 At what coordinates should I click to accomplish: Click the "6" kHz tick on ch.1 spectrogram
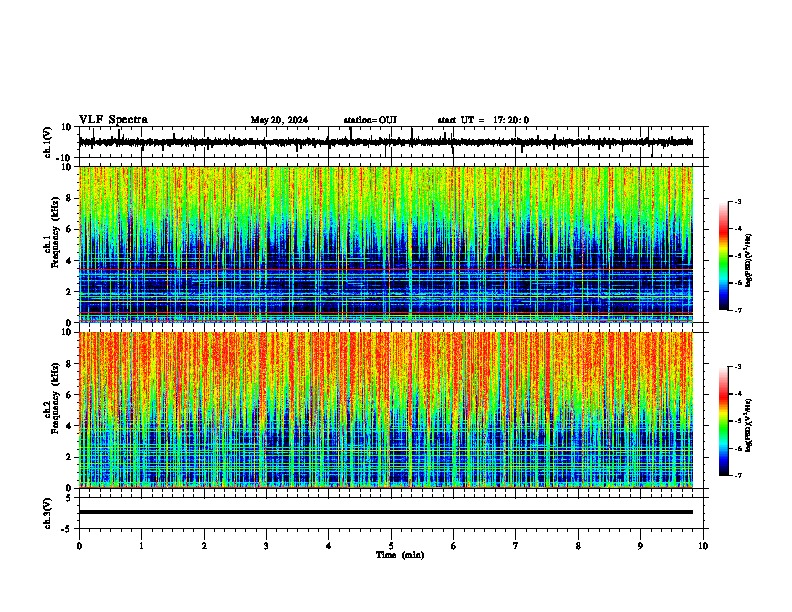click(69, 230)
